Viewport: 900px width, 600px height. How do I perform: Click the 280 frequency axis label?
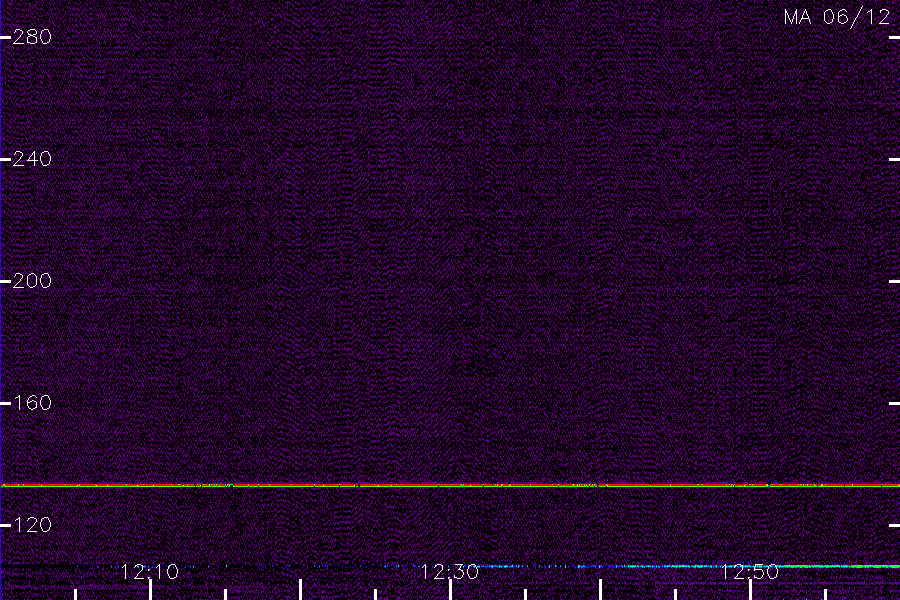coord(32,37)
